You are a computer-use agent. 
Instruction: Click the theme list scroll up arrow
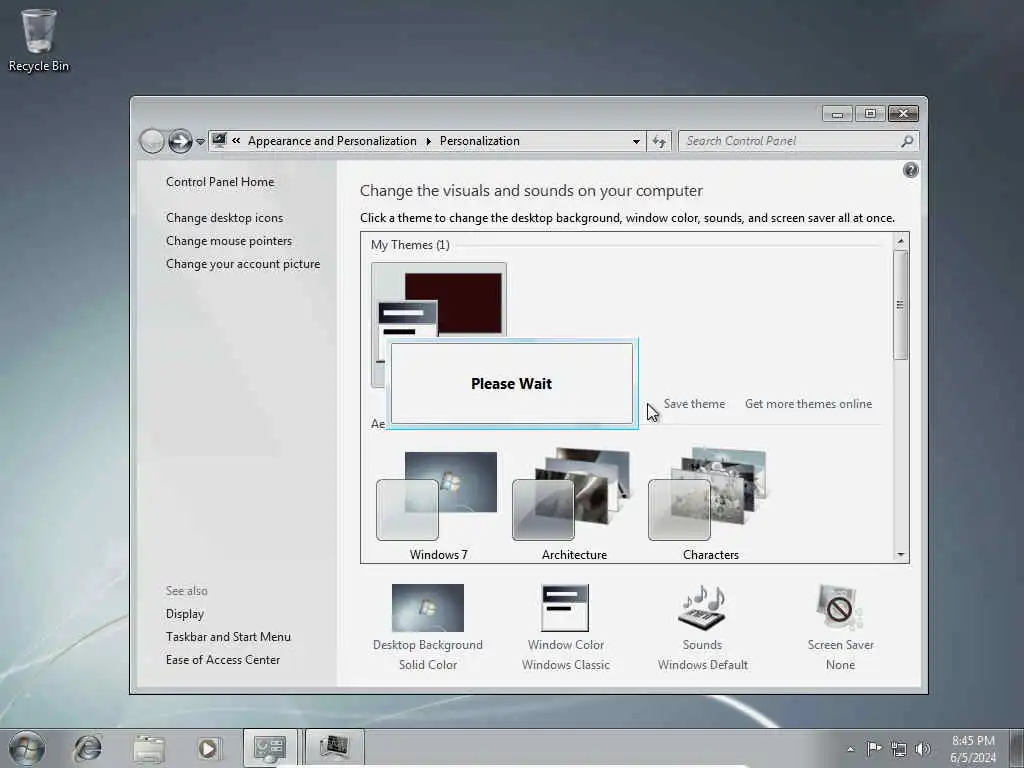click(x=901, y=242)
